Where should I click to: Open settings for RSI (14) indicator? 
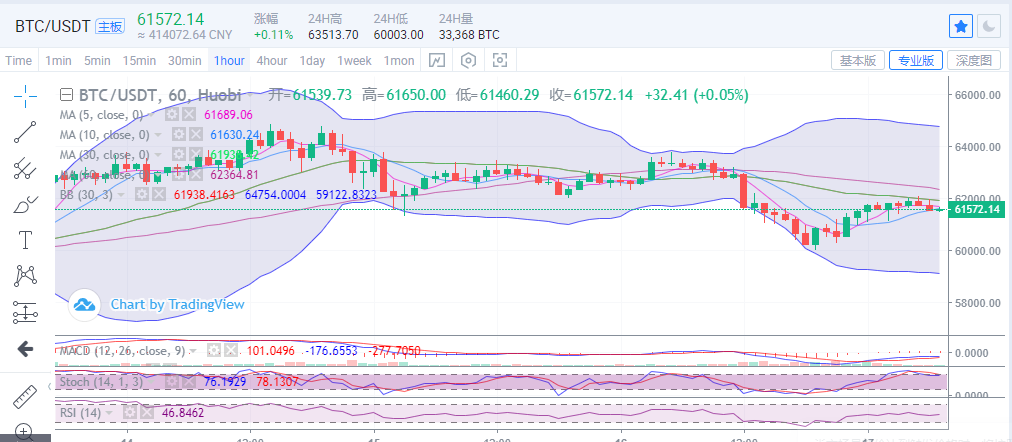[x=130, y=412]
